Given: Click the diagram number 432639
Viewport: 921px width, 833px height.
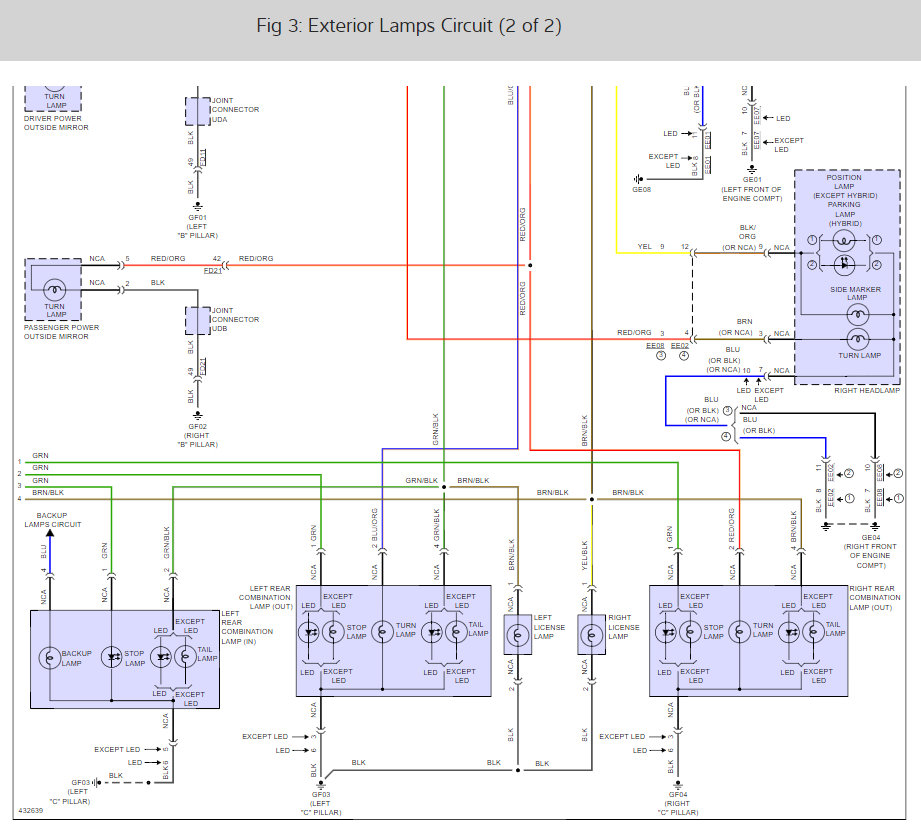Looking at the screenshot, I should pos(31,811).
